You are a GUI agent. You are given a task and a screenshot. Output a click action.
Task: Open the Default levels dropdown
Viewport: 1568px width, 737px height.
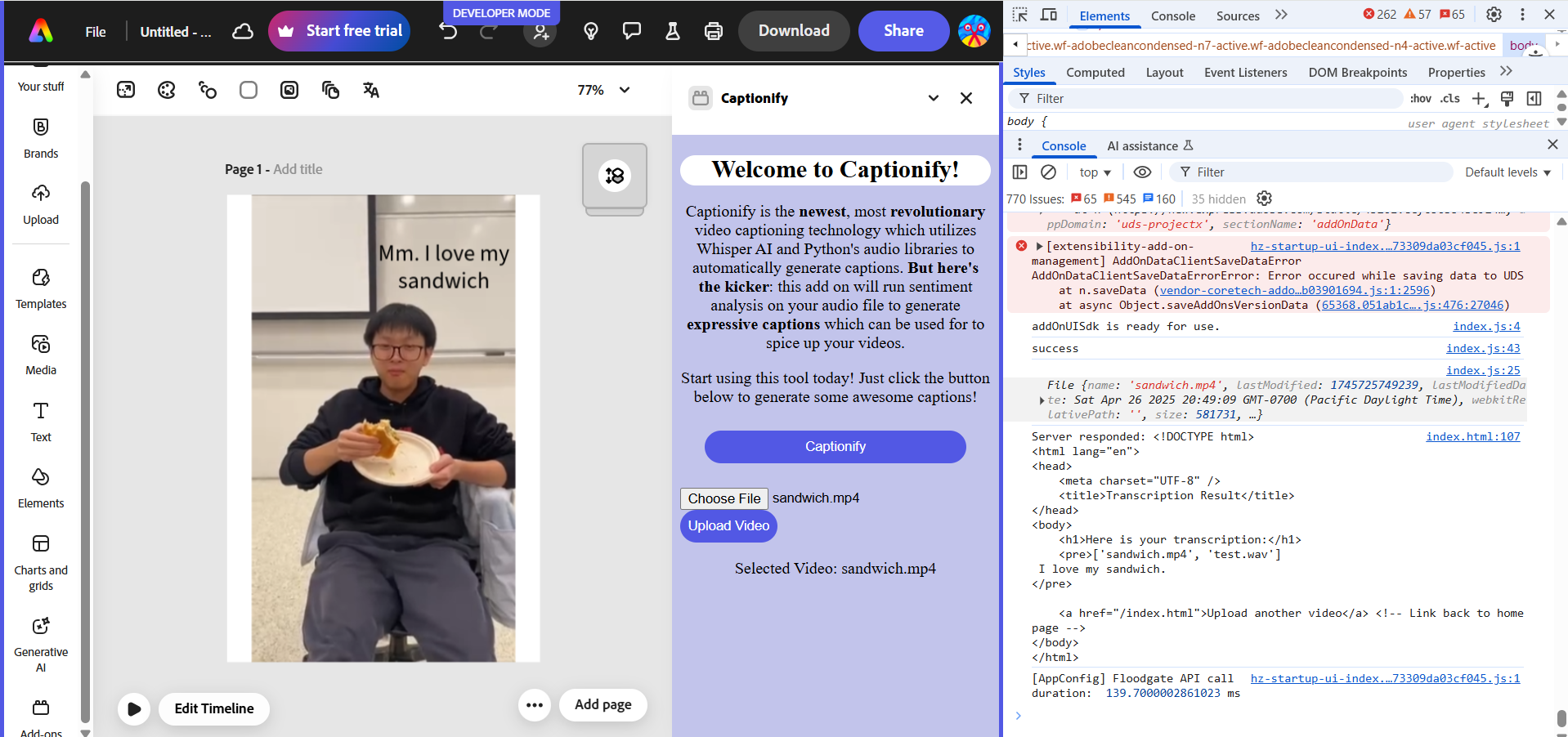(1508, 172)
